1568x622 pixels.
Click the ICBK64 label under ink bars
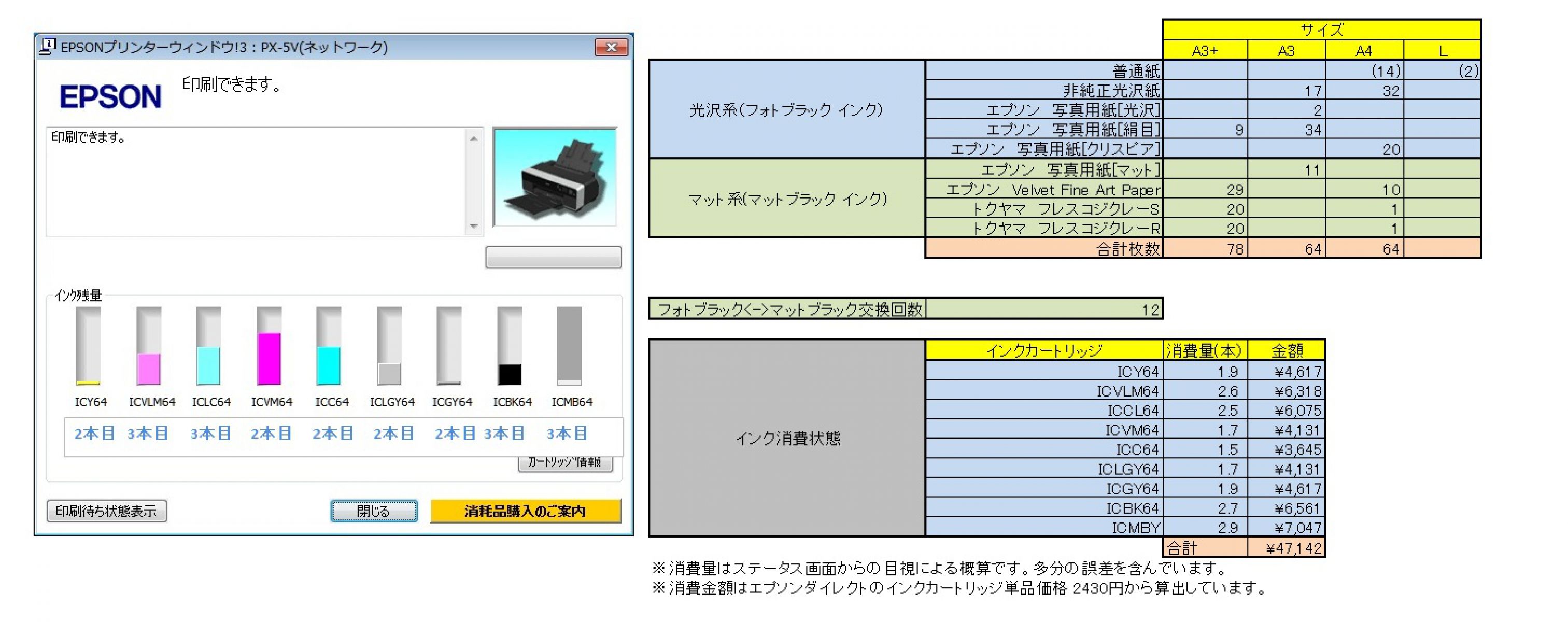[x=512, y=402]
